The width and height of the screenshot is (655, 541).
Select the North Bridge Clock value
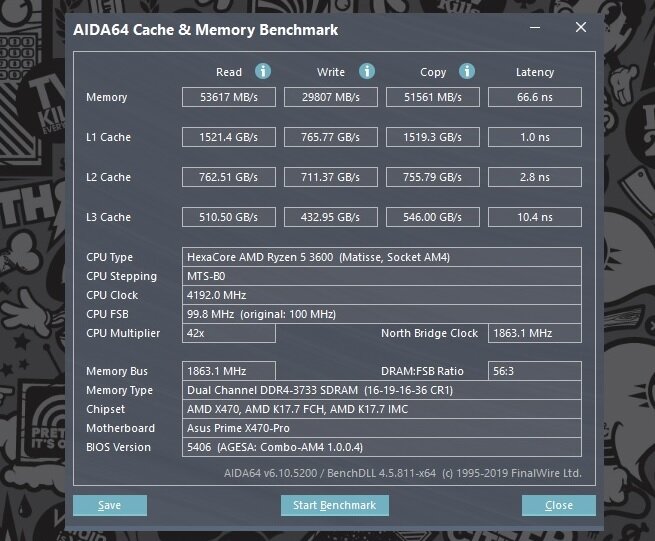tap(535, 333)
